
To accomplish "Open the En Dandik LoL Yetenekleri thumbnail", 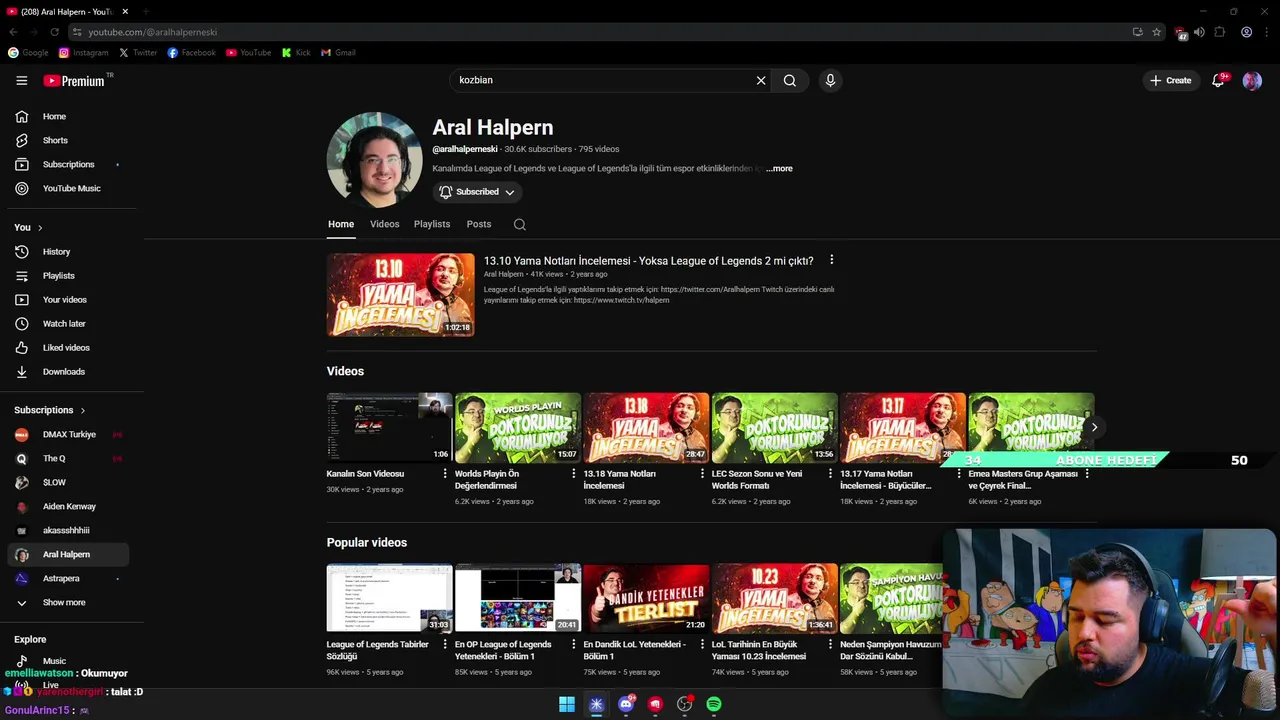I will coord(646,598).
